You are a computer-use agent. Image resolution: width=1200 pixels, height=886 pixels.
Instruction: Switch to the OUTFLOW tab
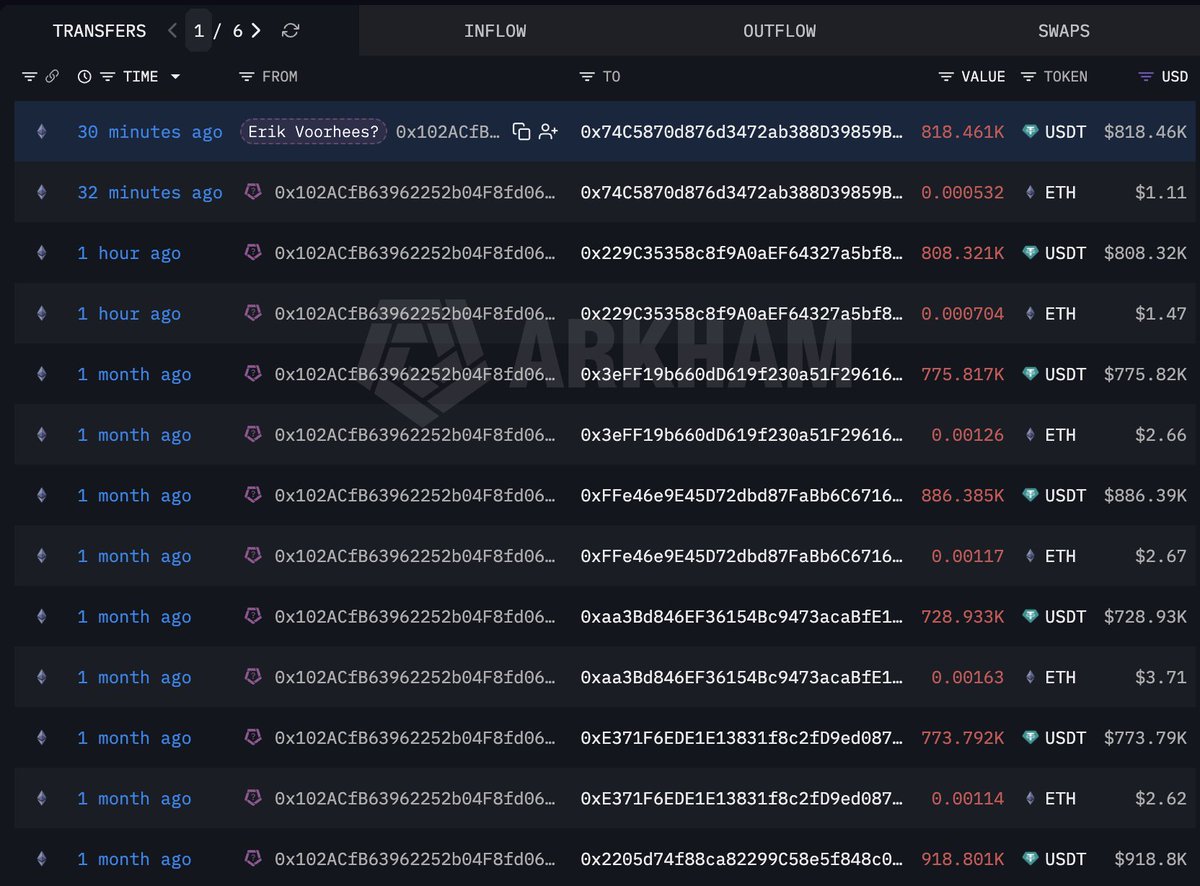pyautogui.click(x=779, y=31)
